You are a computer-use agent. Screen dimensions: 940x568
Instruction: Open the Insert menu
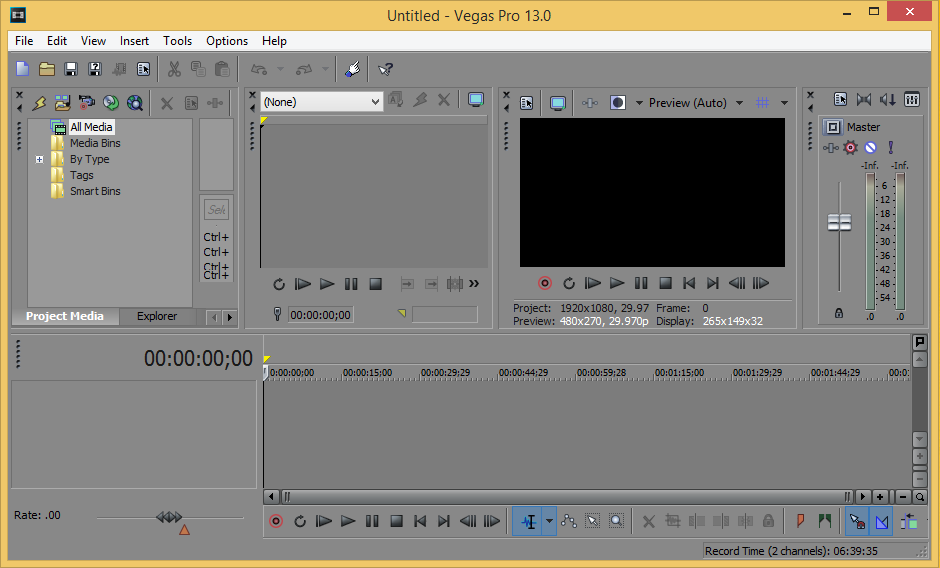coord(134,41)
